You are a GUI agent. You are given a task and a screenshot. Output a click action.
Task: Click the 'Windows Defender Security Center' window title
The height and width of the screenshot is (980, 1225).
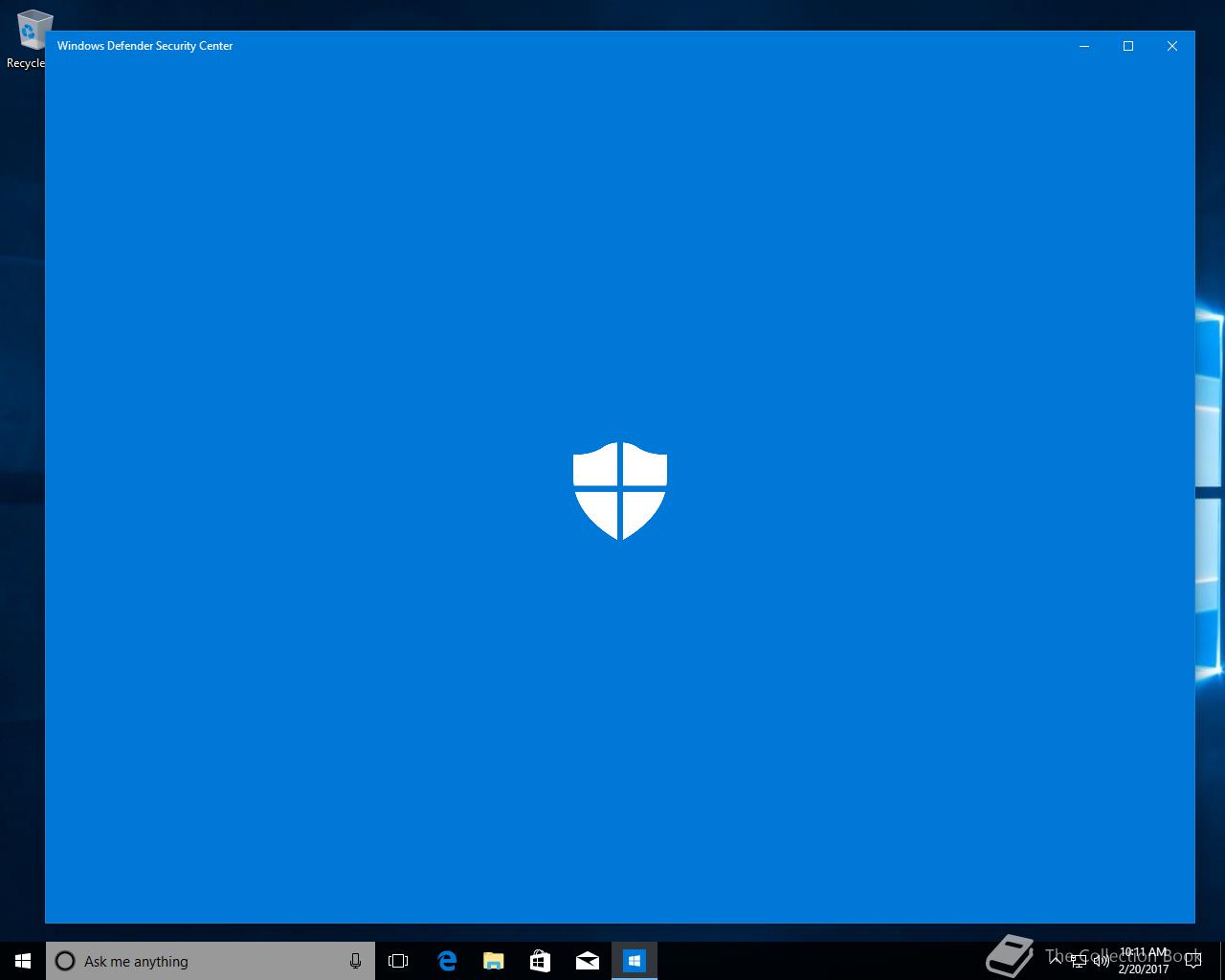tap(145, 46)
